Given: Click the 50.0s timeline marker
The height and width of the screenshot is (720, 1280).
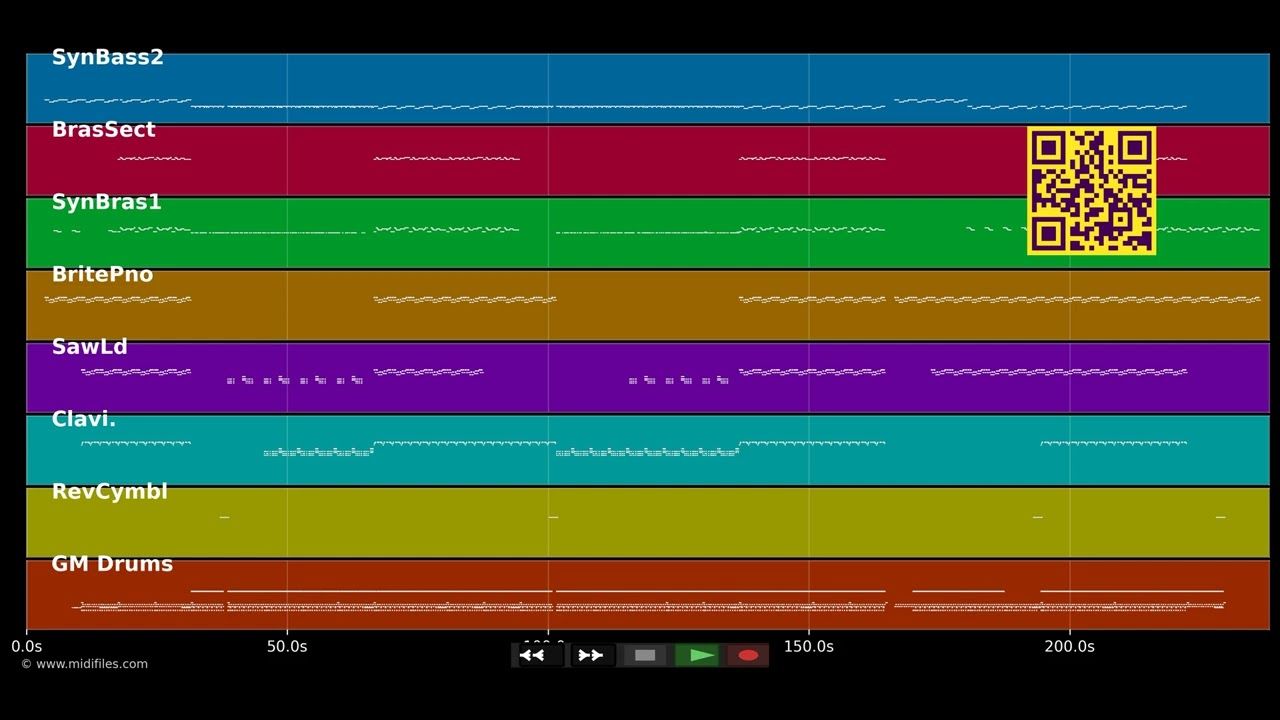Looking at the screenshot, I should click(287, 647).
